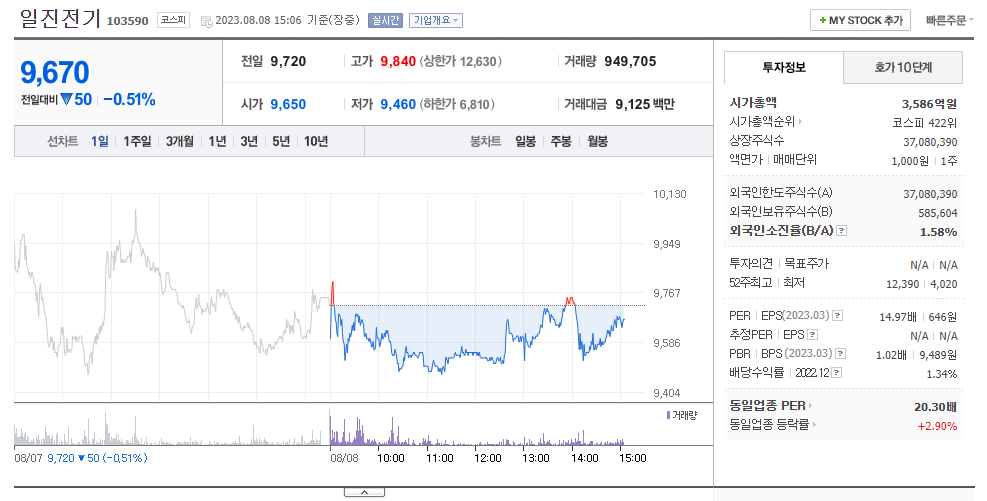The width and height of the screenshot is (987, 501).
Task: Click the 14:00 label on chart axis
Action: click(584, 458)
